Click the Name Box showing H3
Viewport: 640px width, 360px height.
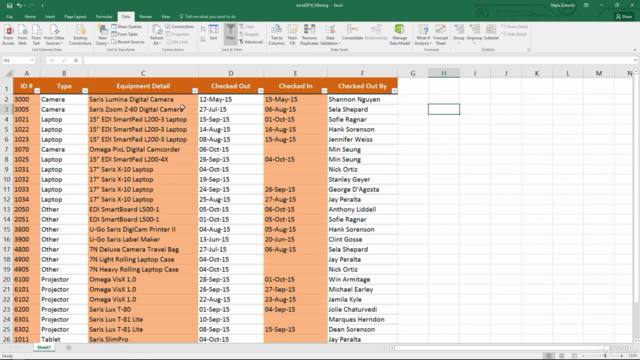tap(18, 60)
